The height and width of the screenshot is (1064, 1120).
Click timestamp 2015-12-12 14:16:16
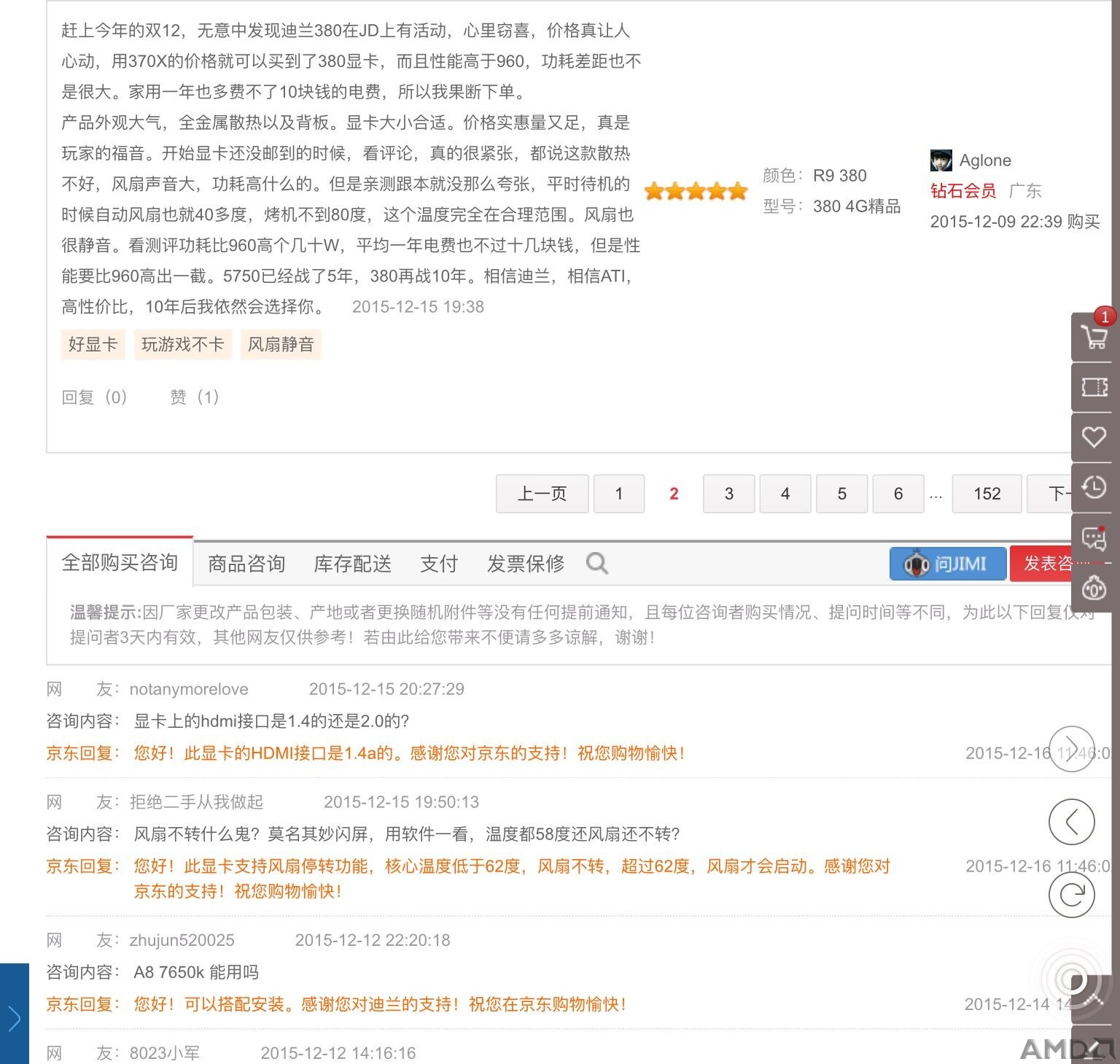pos(338,1053)
